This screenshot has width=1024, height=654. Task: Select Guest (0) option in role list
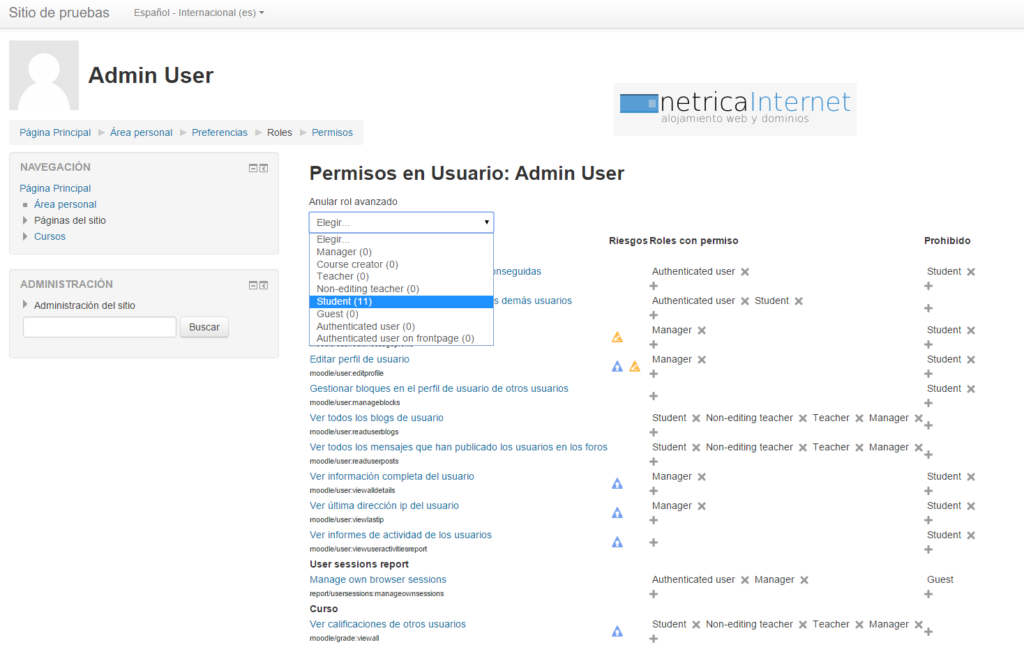337,314
